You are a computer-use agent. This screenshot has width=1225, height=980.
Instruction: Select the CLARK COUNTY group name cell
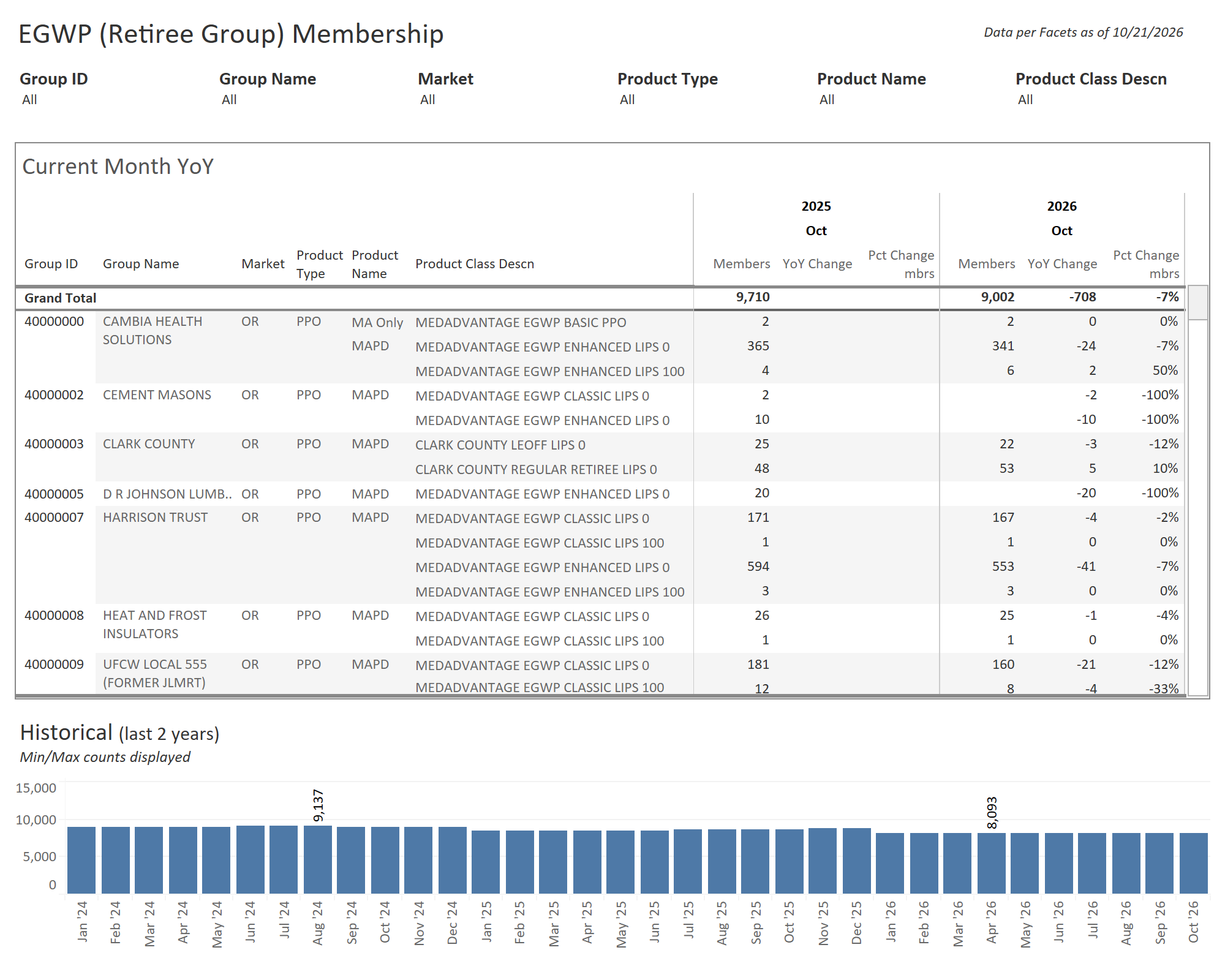(149, 444)
